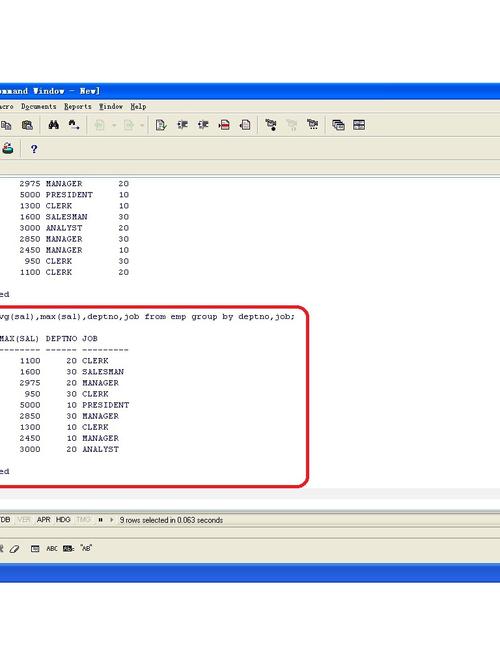Open the Help menu
The width and height of the screenshot is (500, 666).
(x=138, y=107)
